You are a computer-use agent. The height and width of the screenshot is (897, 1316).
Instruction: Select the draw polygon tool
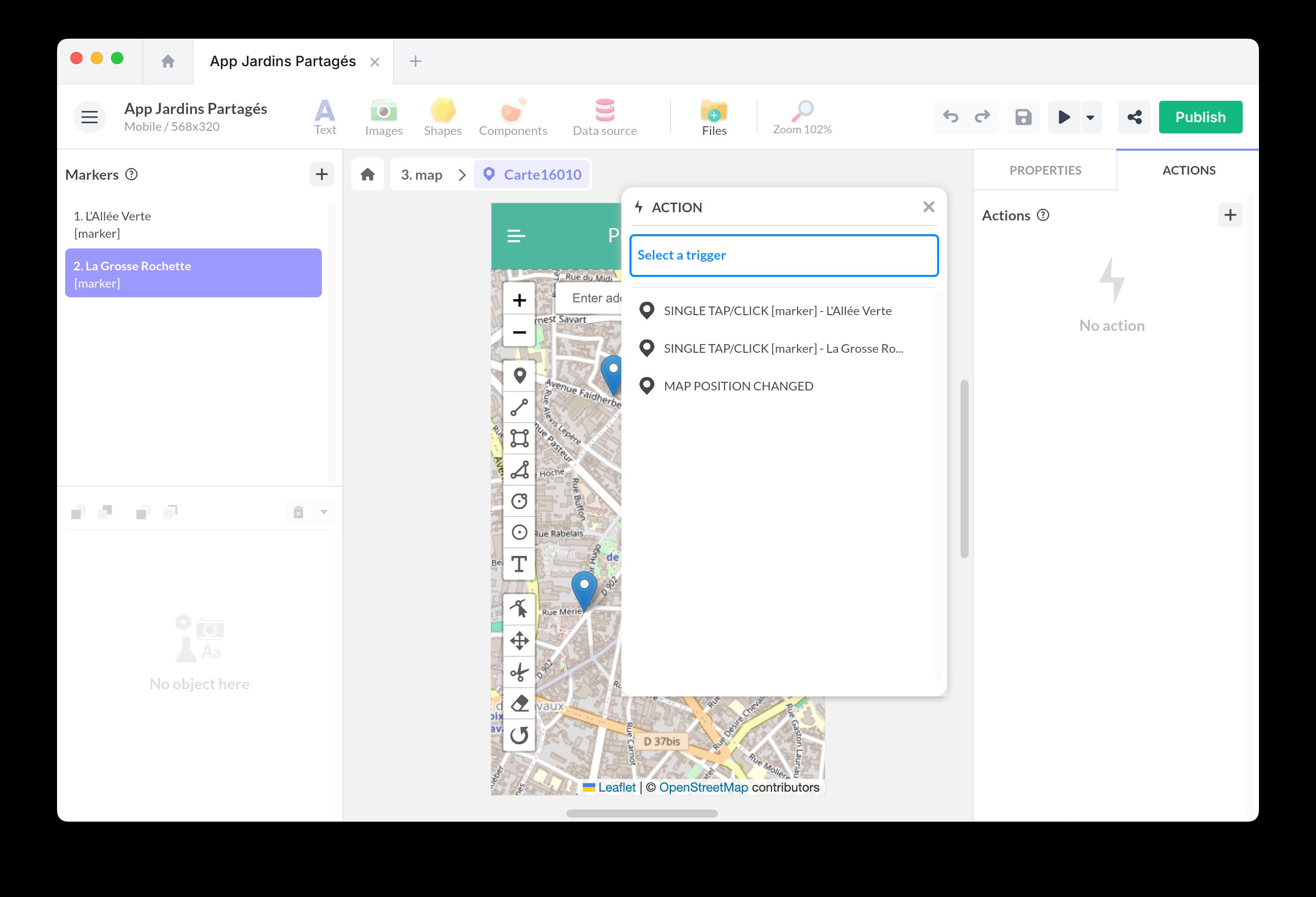point(519,470)
